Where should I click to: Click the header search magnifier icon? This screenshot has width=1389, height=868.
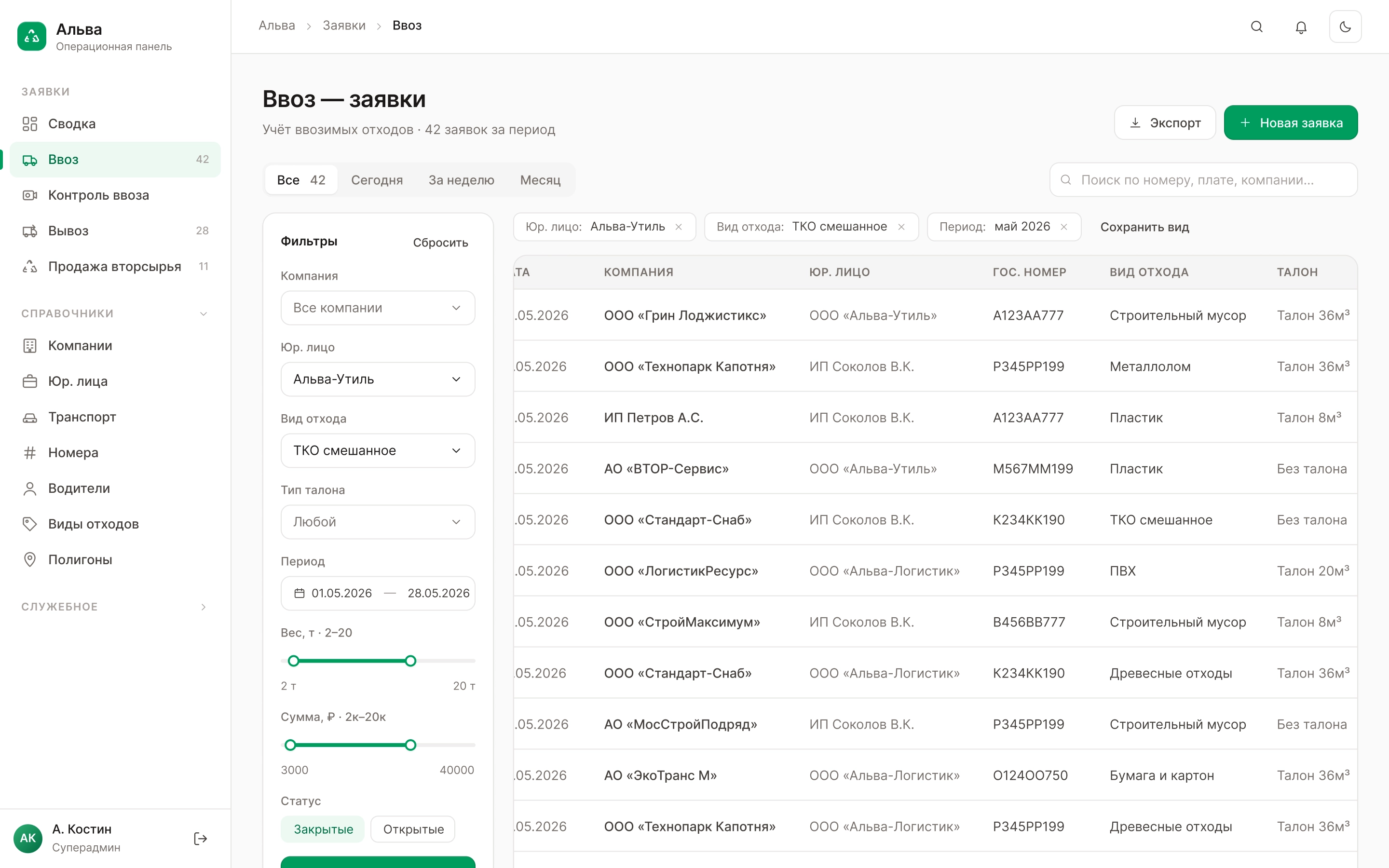coord(1256,27)
